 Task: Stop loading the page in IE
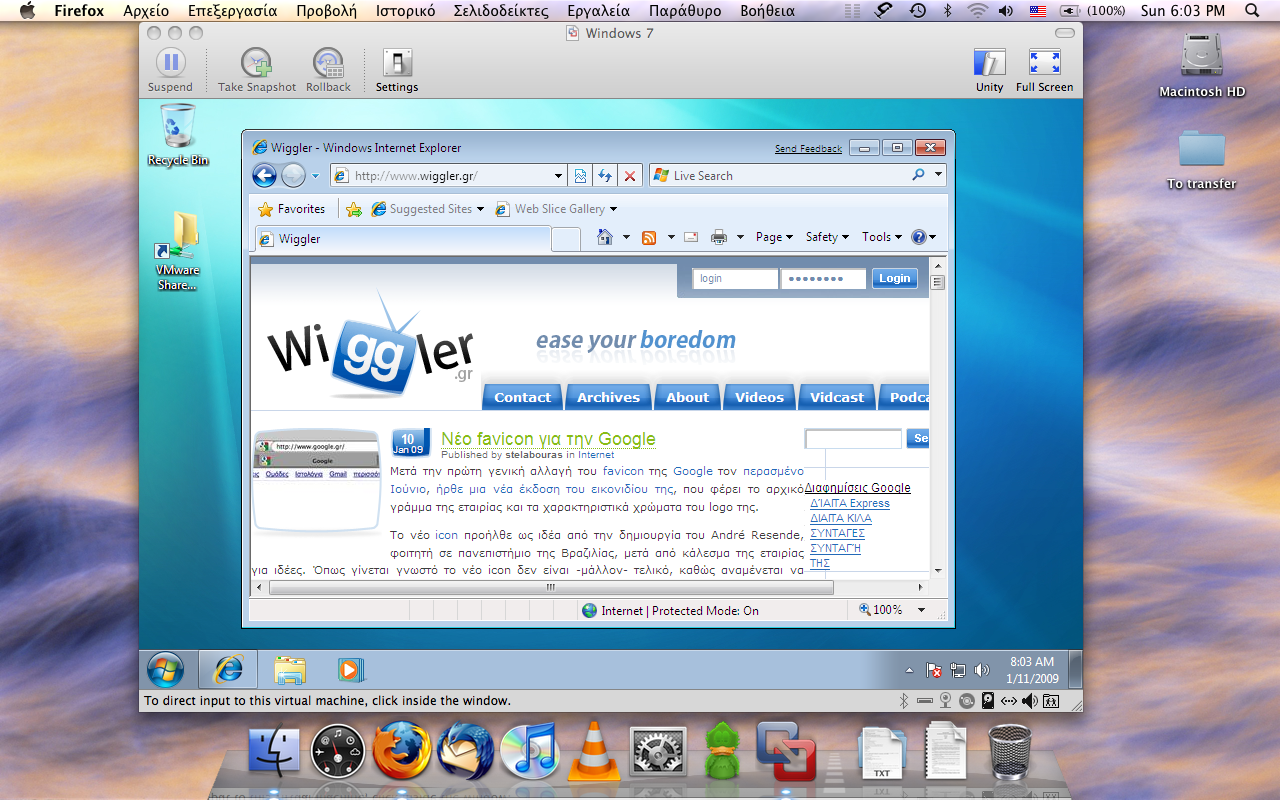tap(630, 176)
